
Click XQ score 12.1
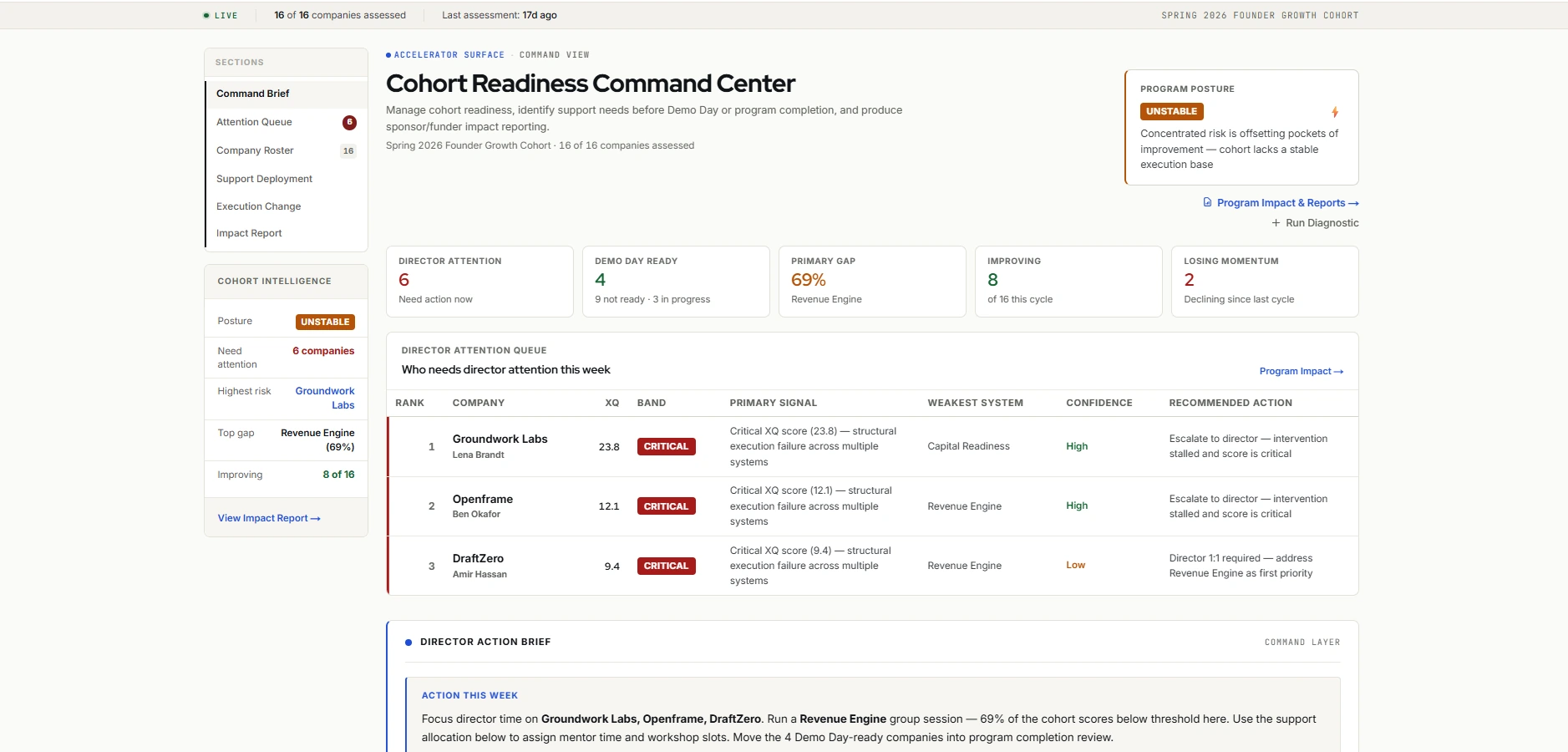coord(609,506)
